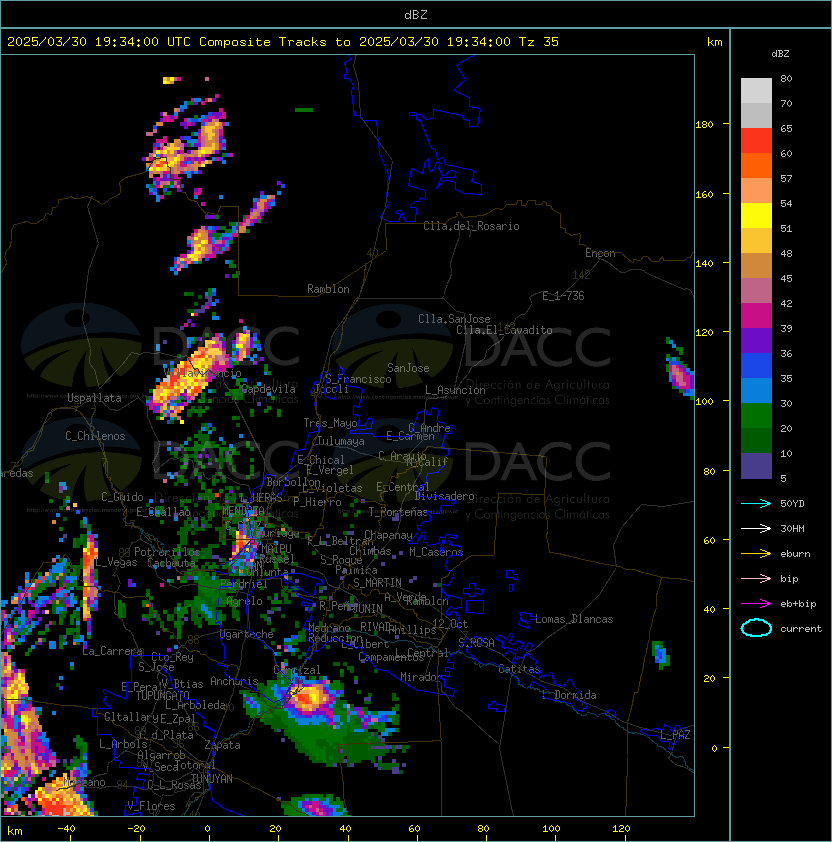Image resolution: width=832 pixels, height=842 pixels.
Task: Click the 'current' legend label
Action: pyautogui.click(x=801, y=629)
